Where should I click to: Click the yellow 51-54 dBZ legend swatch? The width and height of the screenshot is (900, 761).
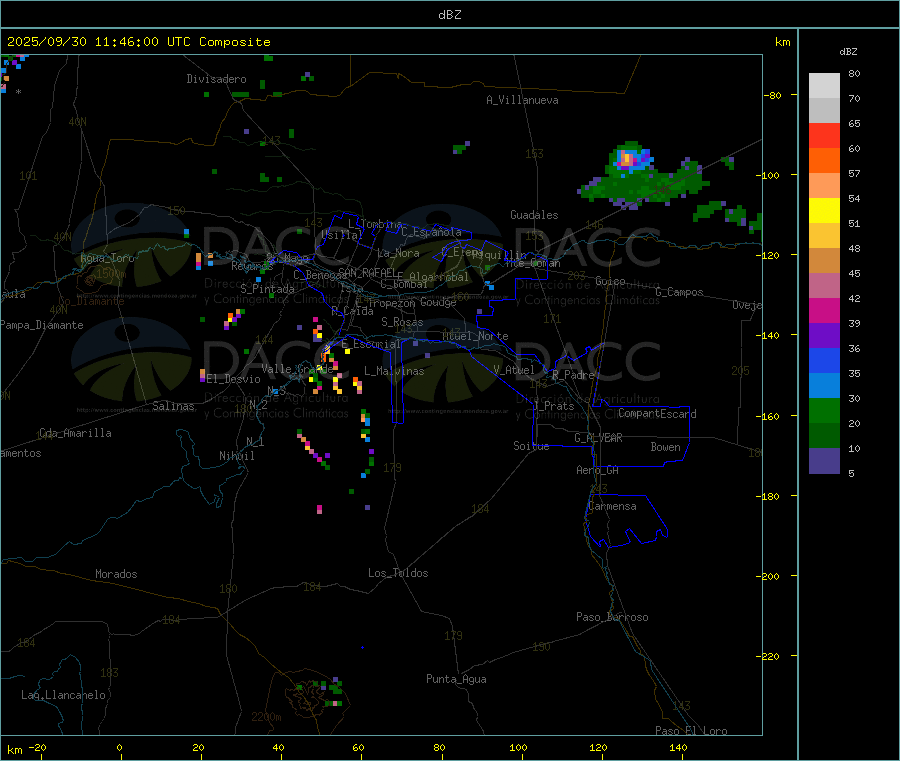pos(824,211)
